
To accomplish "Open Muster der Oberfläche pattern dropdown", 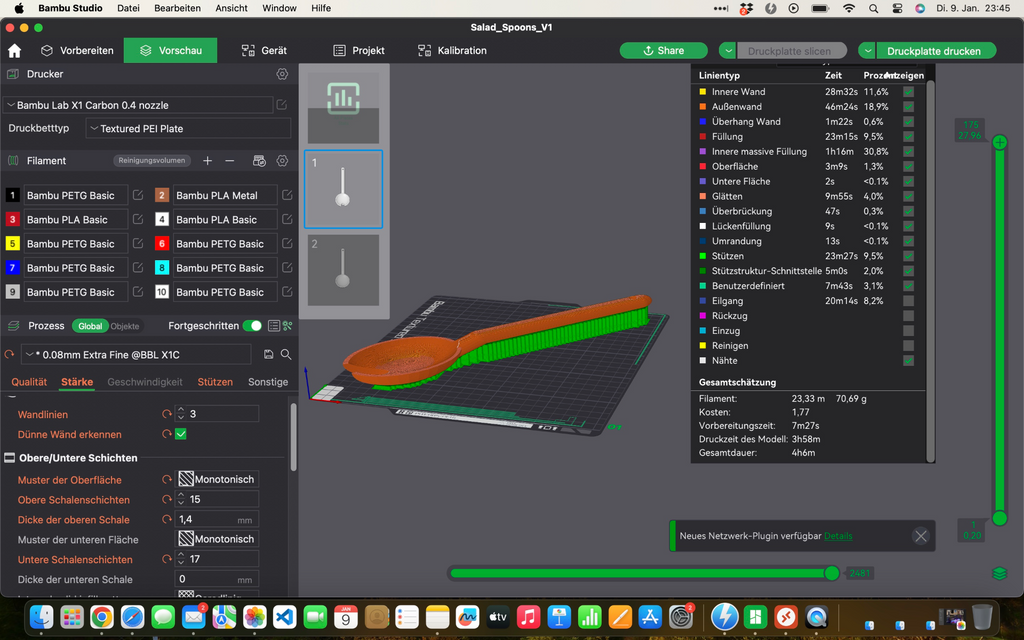I will (x=218, y=479).
